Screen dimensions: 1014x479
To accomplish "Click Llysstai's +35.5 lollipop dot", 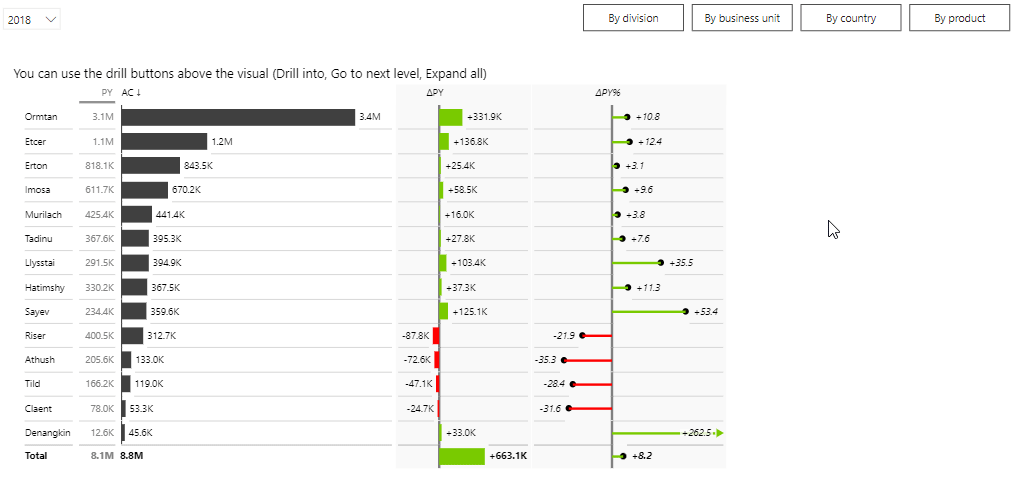I will click(662, 263).
